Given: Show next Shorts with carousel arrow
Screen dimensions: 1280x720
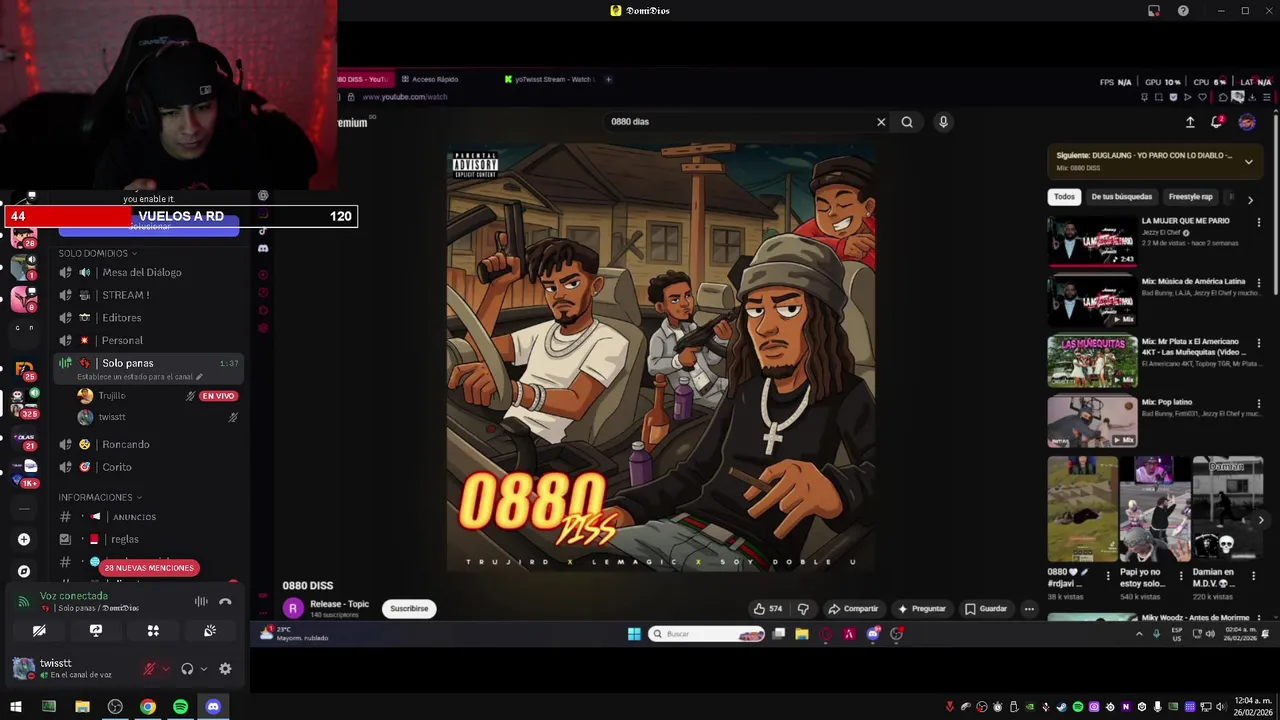Looking at the screenshot, I should 1260,520.
